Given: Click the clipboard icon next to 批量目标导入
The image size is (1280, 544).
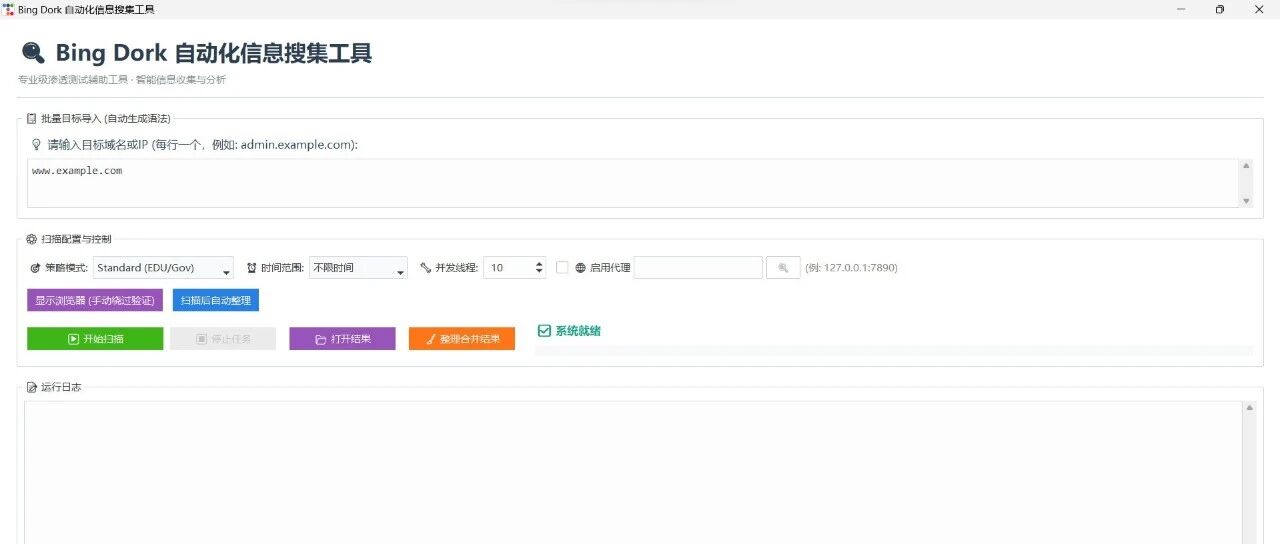Looking at the screenshot, I should pos(32,118).
